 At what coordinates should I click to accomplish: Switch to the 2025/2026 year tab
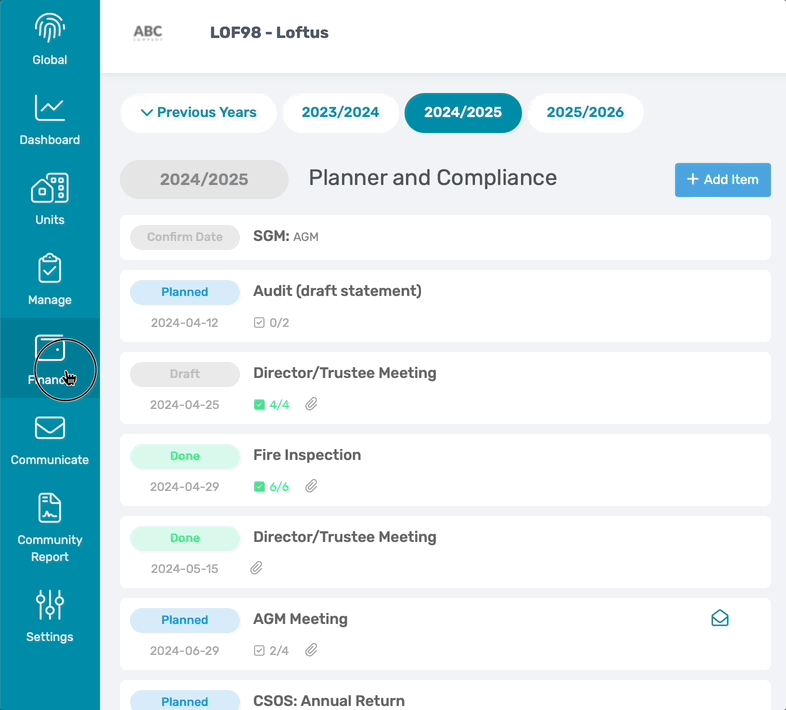click(x=585, y=113)
